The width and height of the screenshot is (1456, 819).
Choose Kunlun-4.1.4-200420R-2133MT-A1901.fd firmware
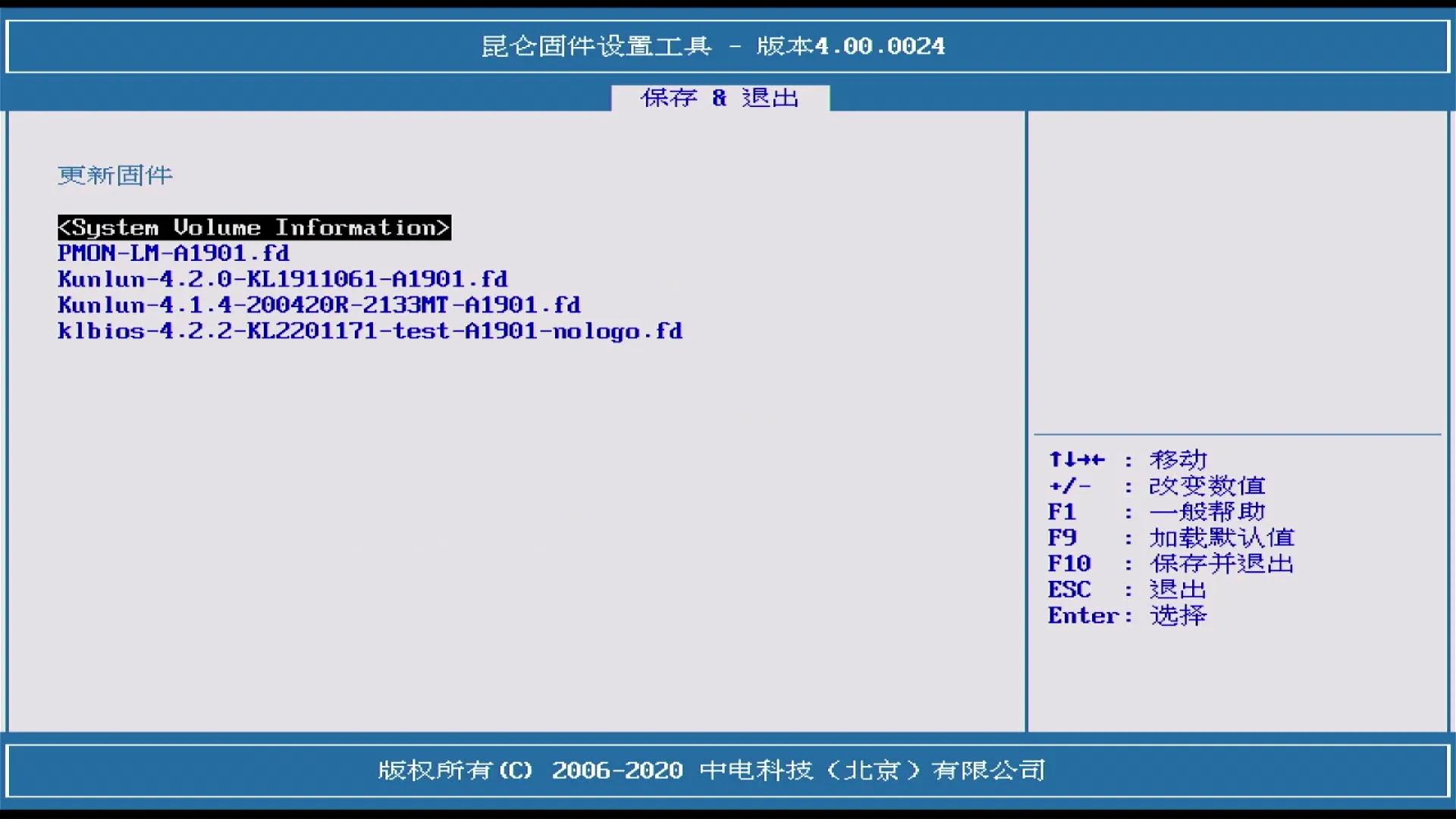tap(318, 305)
